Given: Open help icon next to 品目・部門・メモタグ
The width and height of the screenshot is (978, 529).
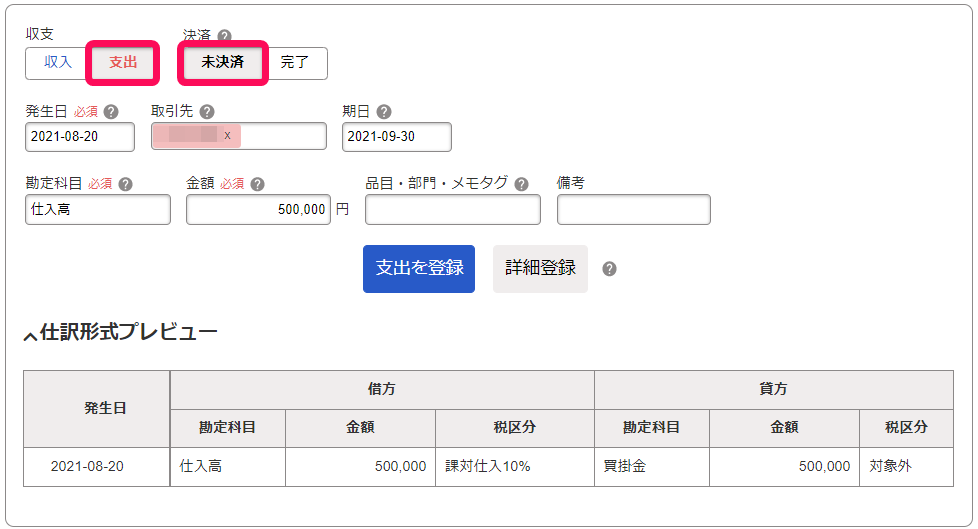Looking at the screenshot, I should click(521, 184).
